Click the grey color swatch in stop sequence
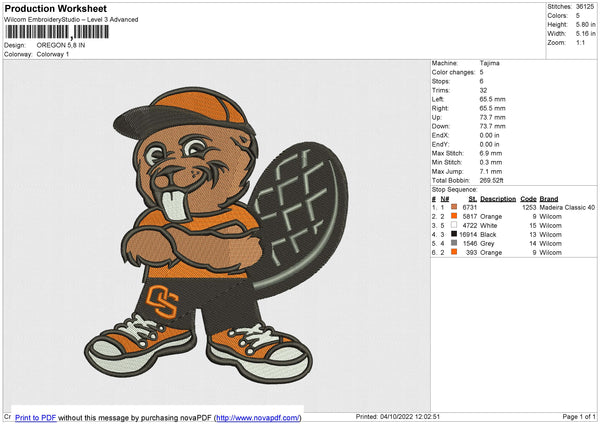The width and height of the screenshot is (600, 424). click(455, 243)
